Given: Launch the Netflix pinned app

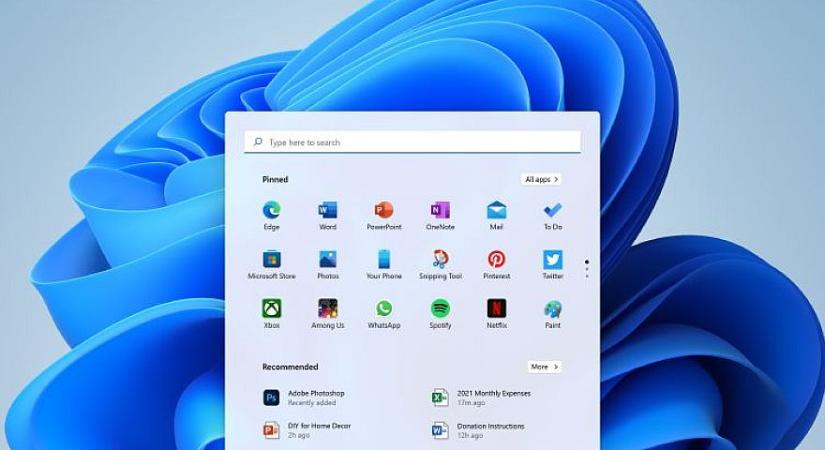Looking at the screenshot, I should click(x=496, y=308).
